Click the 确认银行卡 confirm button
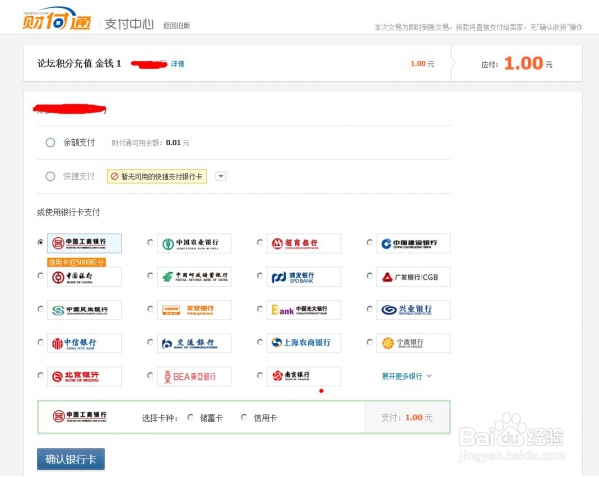The width and height of the screenshot is (599, 477). coord(71,459)
